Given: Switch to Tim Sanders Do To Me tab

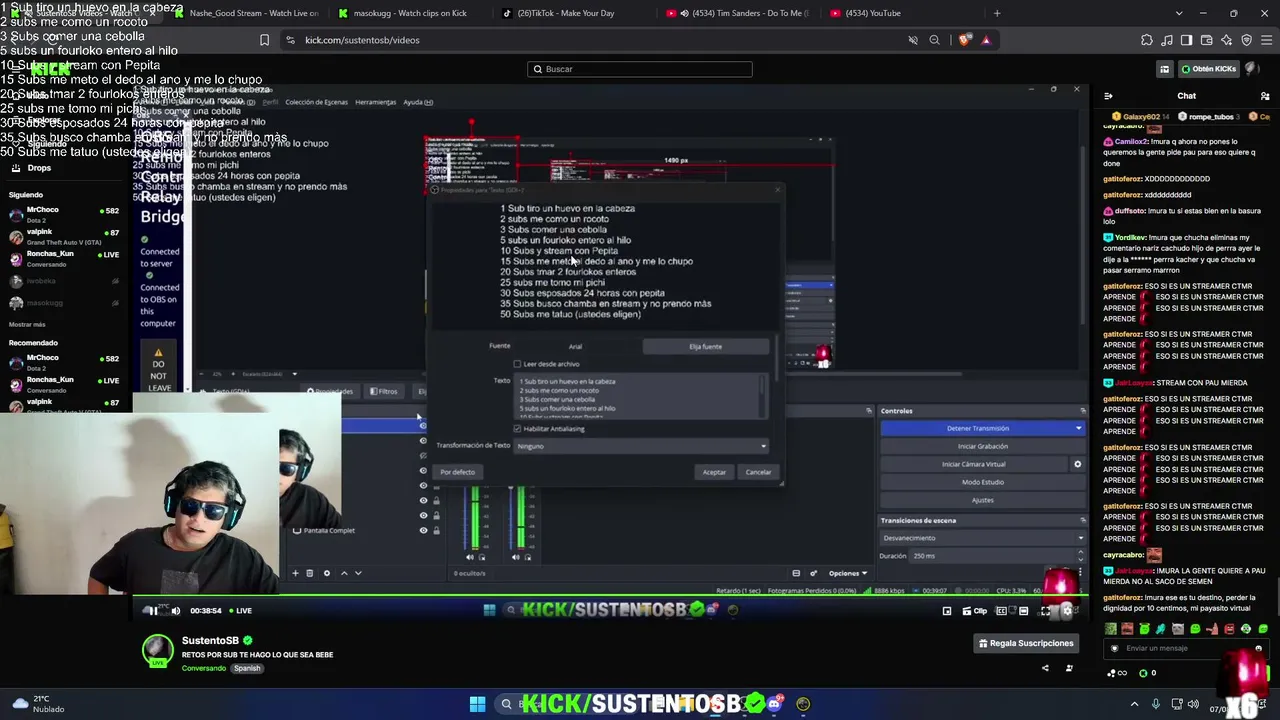Looking at the screenshot, I should point(738,13).
